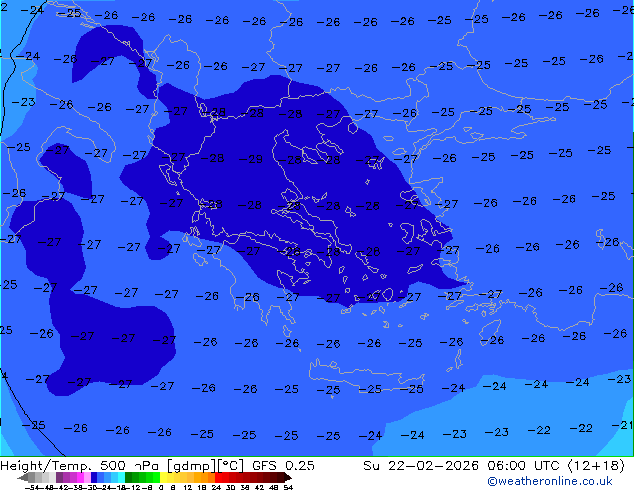Screen dimensions: 634x490
Task: Click the "GFS 0.25" model label
Action: (x=283, y=466)
